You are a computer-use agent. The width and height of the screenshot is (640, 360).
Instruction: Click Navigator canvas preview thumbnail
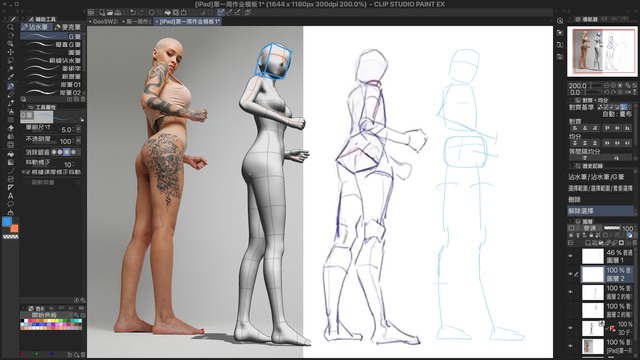(x=602, y=51)
